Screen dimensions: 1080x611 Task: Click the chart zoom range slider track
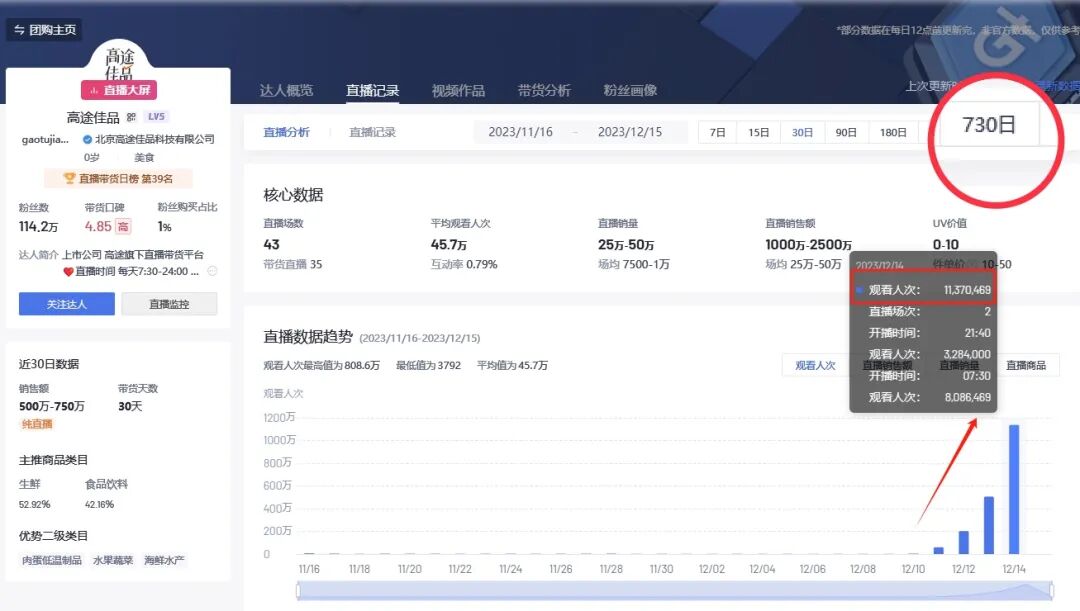pyautogui.click(x=675, y=590)
